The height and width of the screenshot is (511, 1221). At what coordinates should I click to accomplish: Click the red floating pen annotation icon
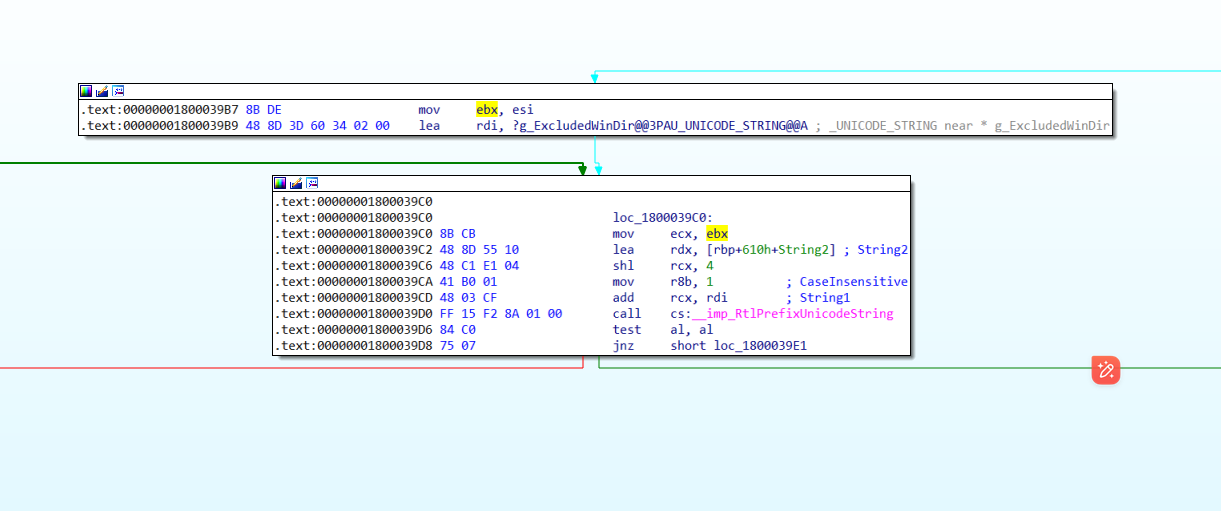1106,370
